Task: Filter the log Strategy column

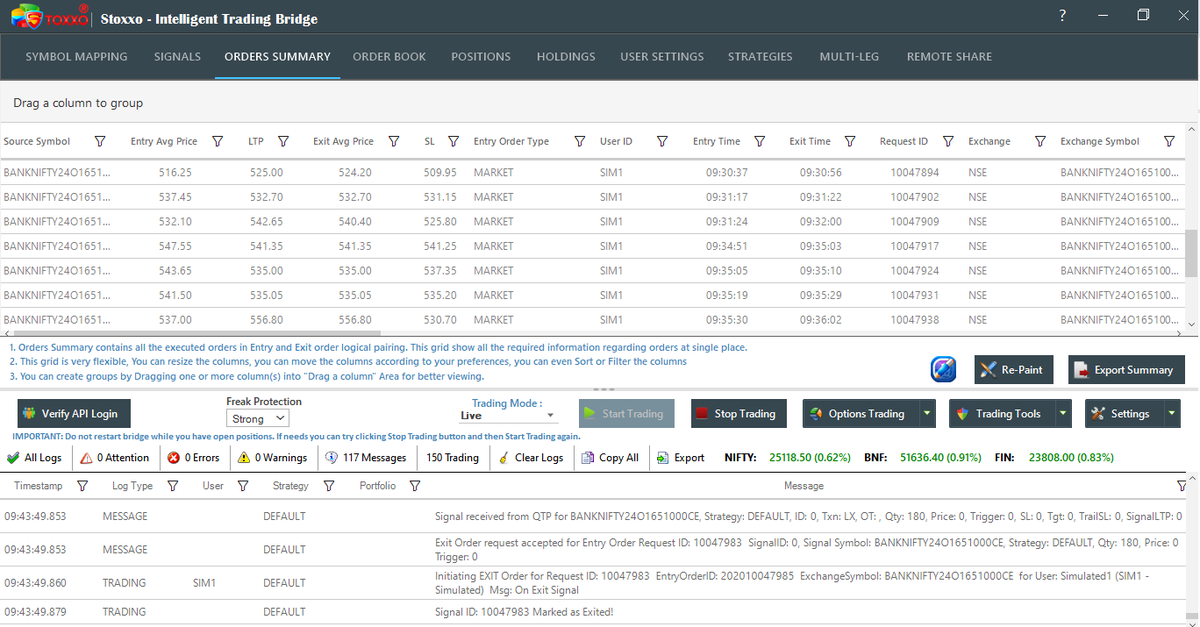Action: 330,486
